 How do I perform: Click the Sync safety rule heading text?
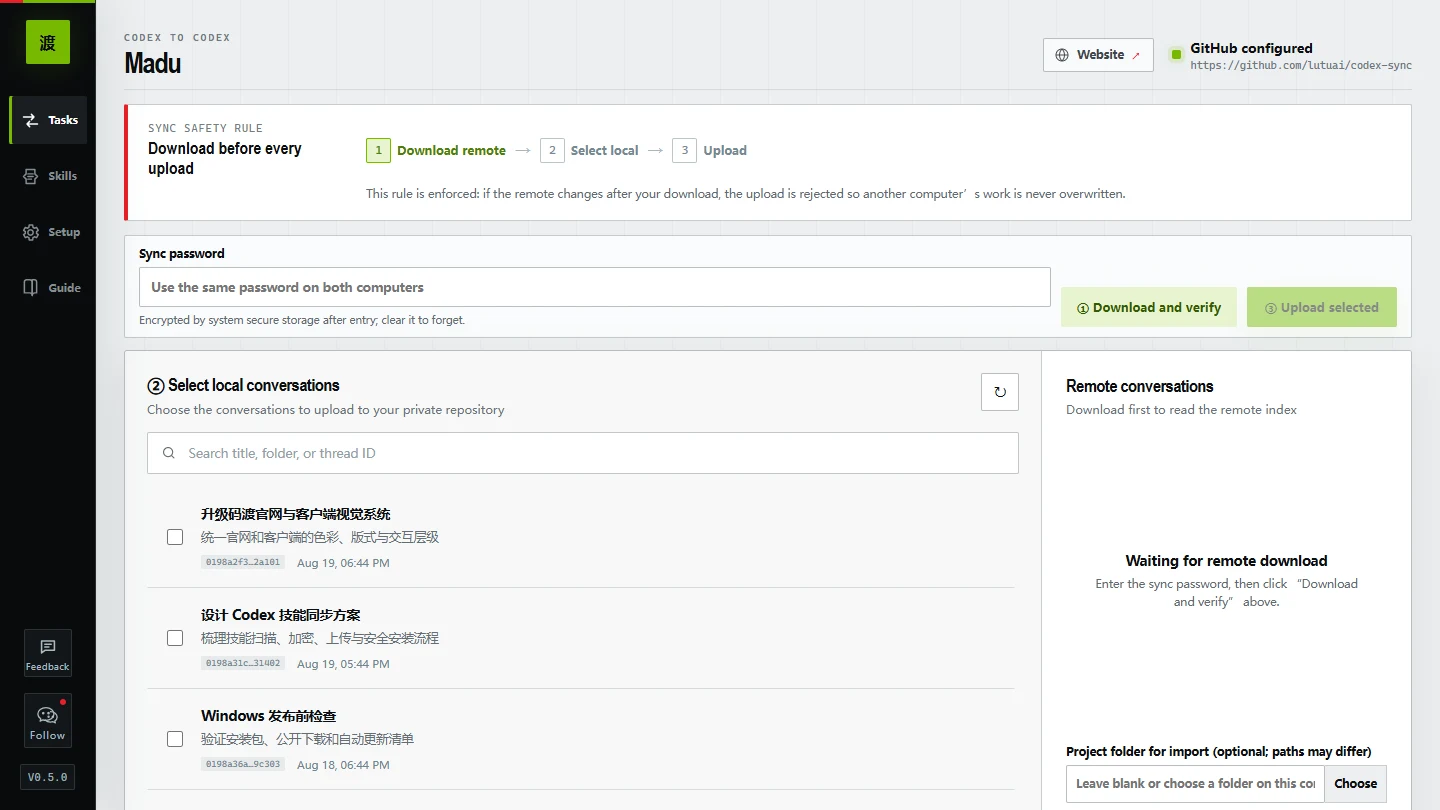(205, 128)
